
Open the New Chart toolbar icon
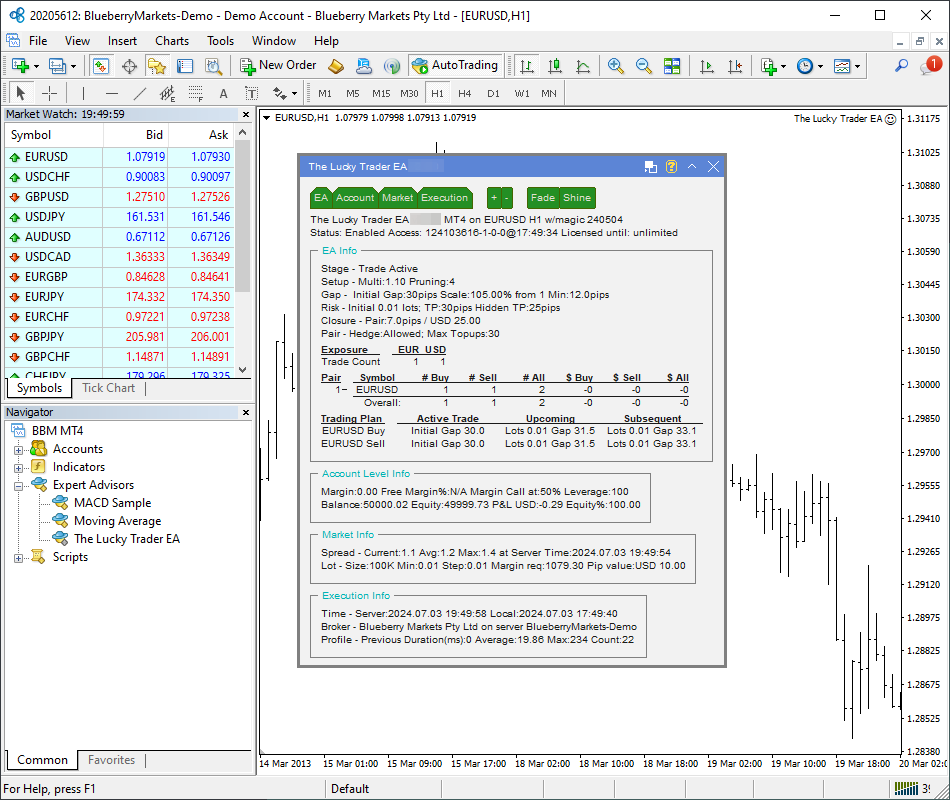tap(20, 65)
